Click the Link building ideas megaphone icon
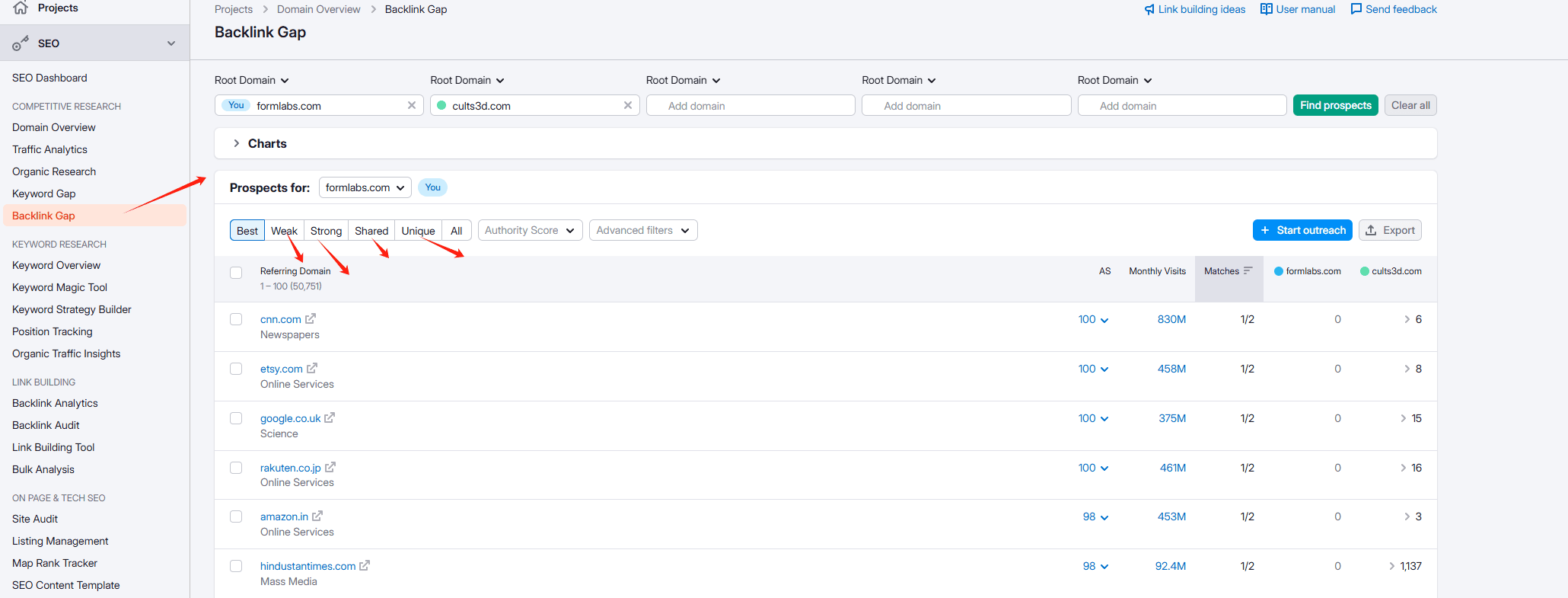Image resolution: width=1568 pixels, height=598 pixels. click(x=1149, y=9)
